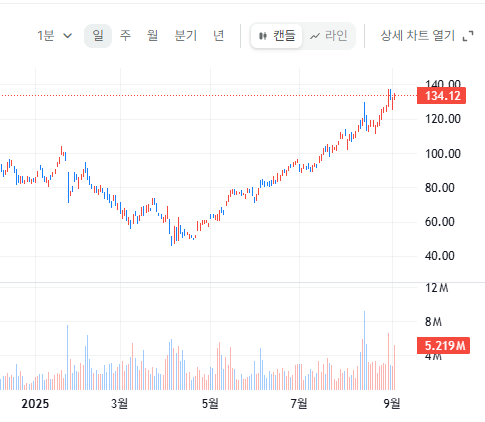The width and height of the screenshot is (485, 422).
Task: Click the 100.00 price axis label
Action: pos(443,154)
